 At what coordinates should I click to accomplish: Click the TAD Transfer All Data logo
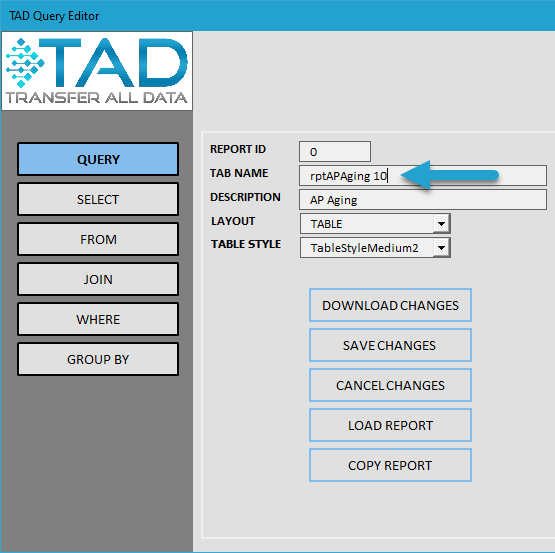pos(97,71)
